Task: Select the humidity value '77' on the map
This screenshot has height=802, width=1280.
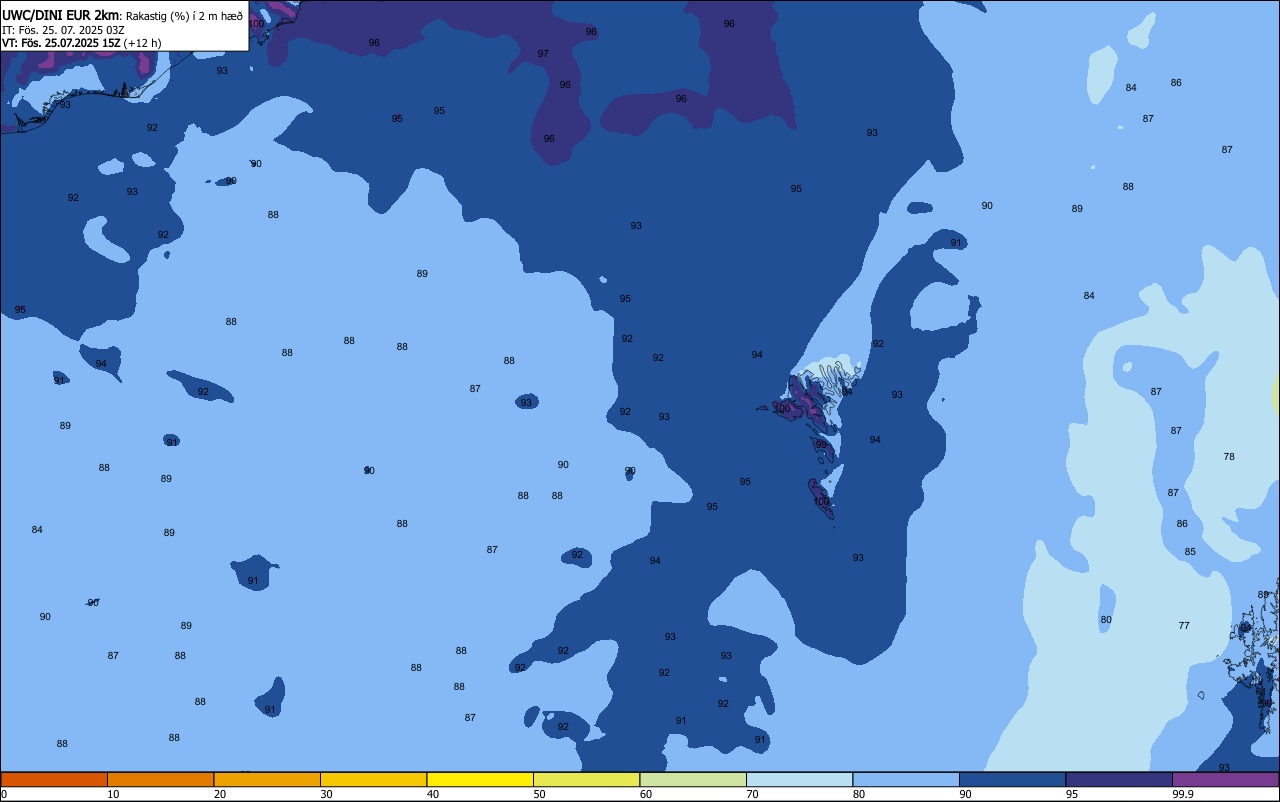Action: tap(1184, 626)
